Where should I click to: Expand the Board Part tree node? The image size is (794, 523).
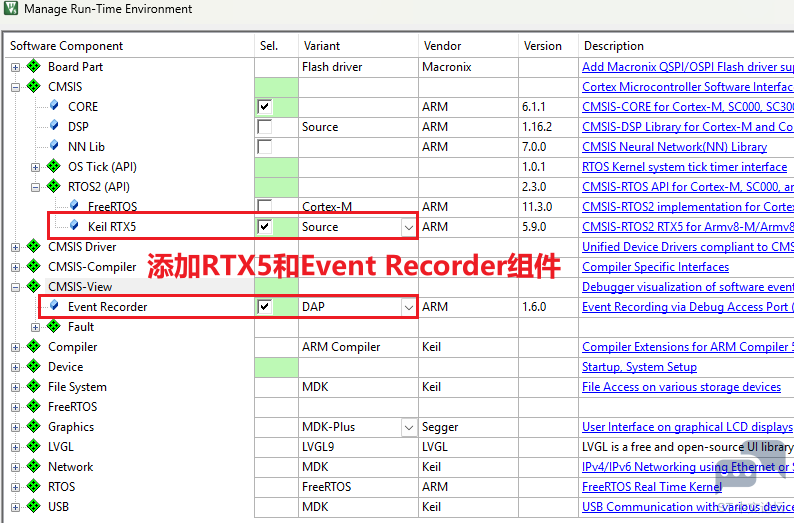pos(15,67)
